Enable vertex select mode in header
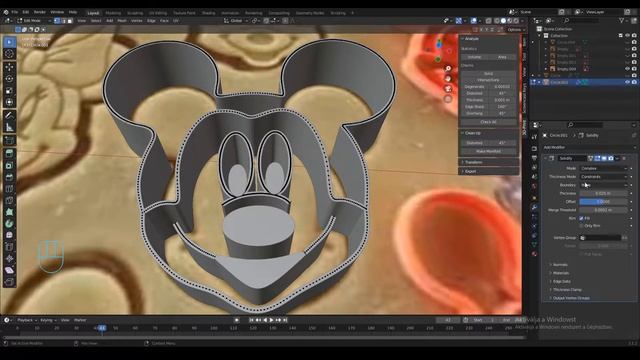The width and height of the screenshot is (640, 360). pyautogui.click(x=57, y=20)
